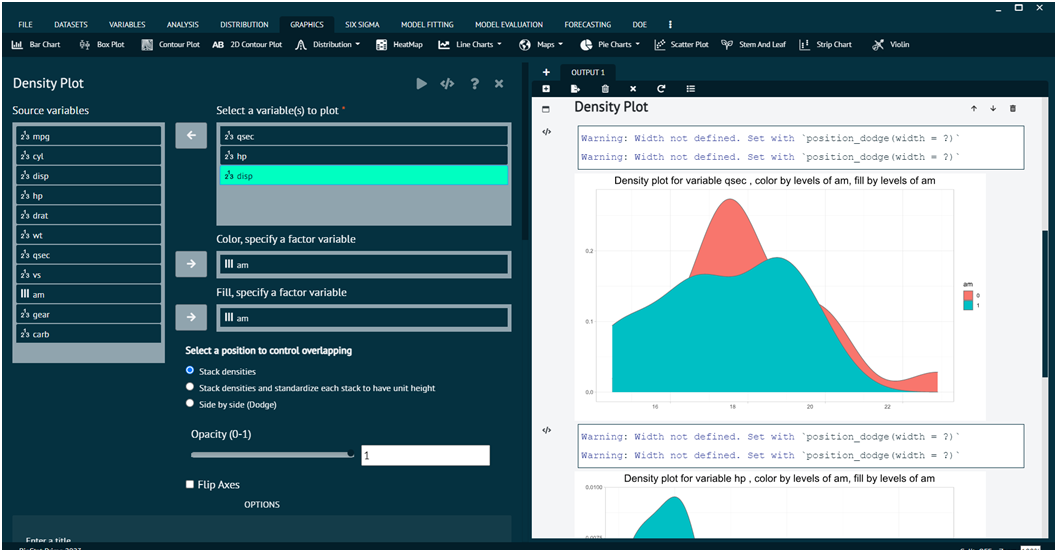1057x552 pixels.
Task: Toggle code view above the hp plot
Action: coord(547,430)
